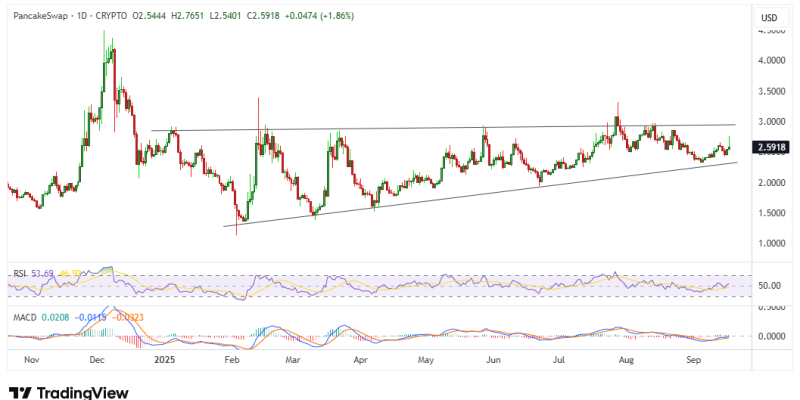Viewport: 800px width, 400px height.
Task: Select the current price label 2.5918
Action: (771, 148)
